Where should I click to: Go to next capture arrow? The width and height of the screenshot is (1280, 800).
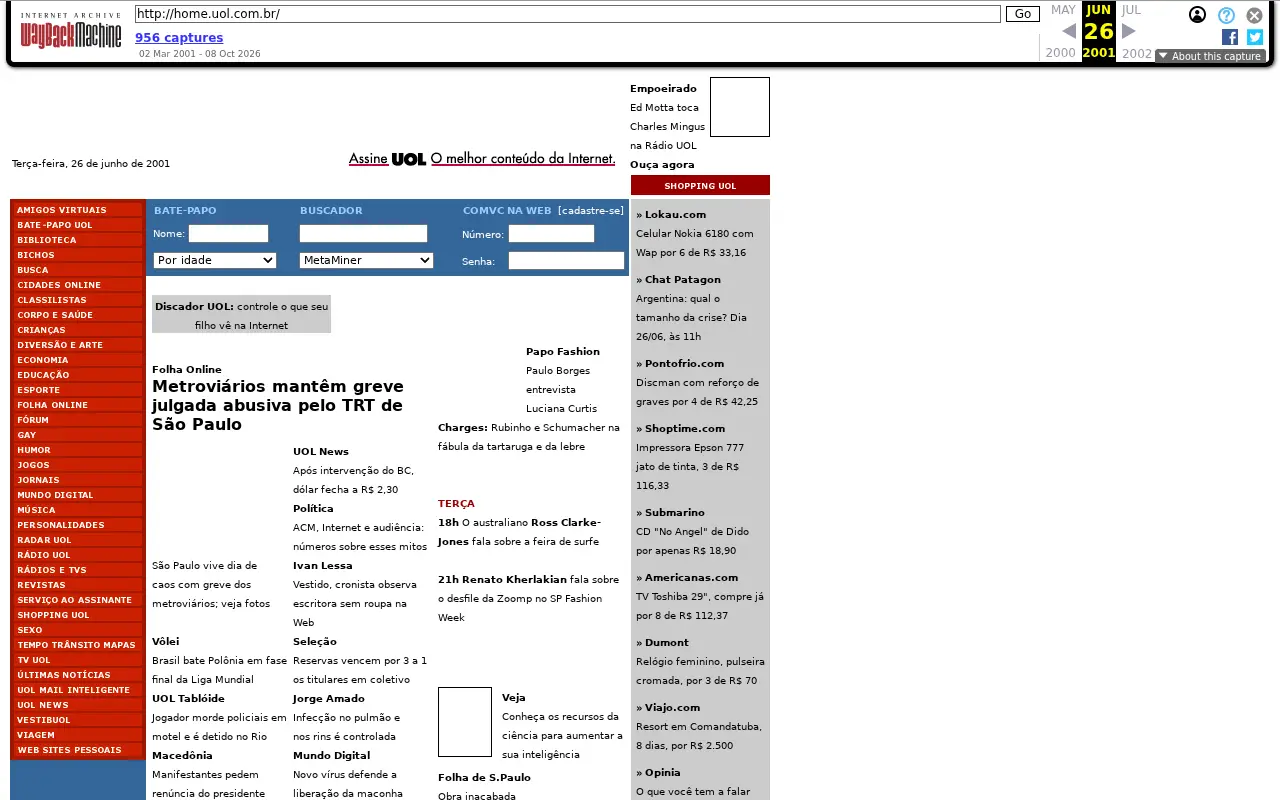point(1129,31)
